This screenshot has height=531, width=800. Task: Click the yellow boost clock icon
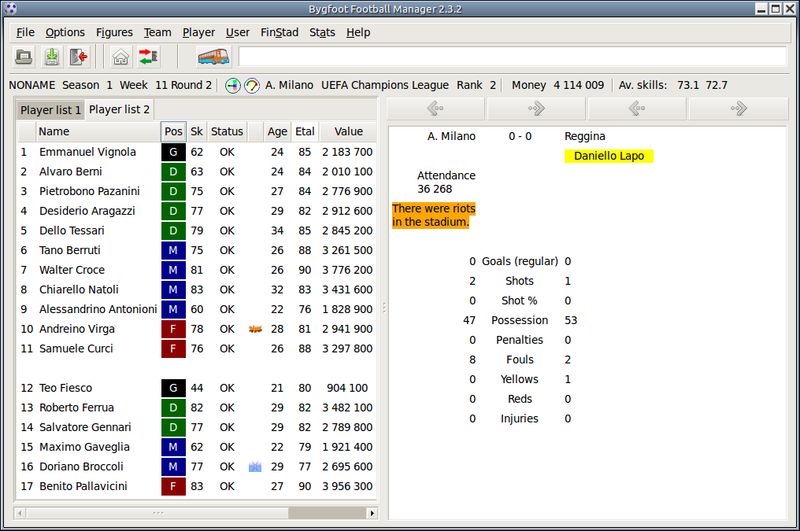tap(252, 86)
